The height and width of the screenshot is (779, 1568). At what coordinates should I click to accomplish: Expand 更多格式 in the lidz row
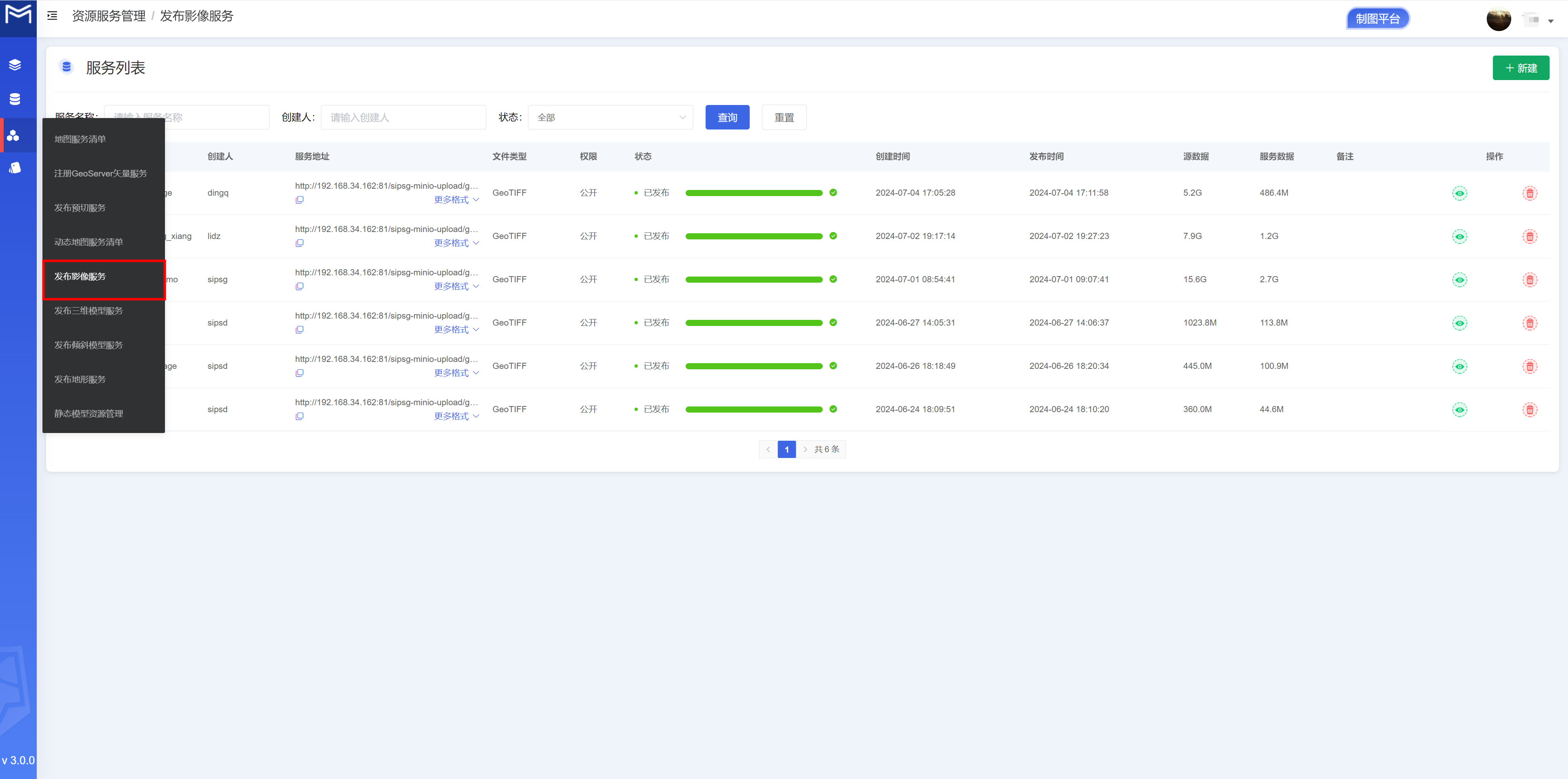pos(457,243)
